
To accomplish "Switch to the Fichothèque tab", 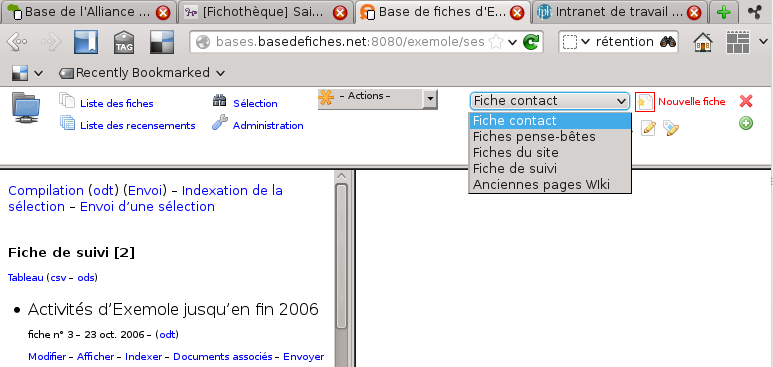I will tap(266, 12).
